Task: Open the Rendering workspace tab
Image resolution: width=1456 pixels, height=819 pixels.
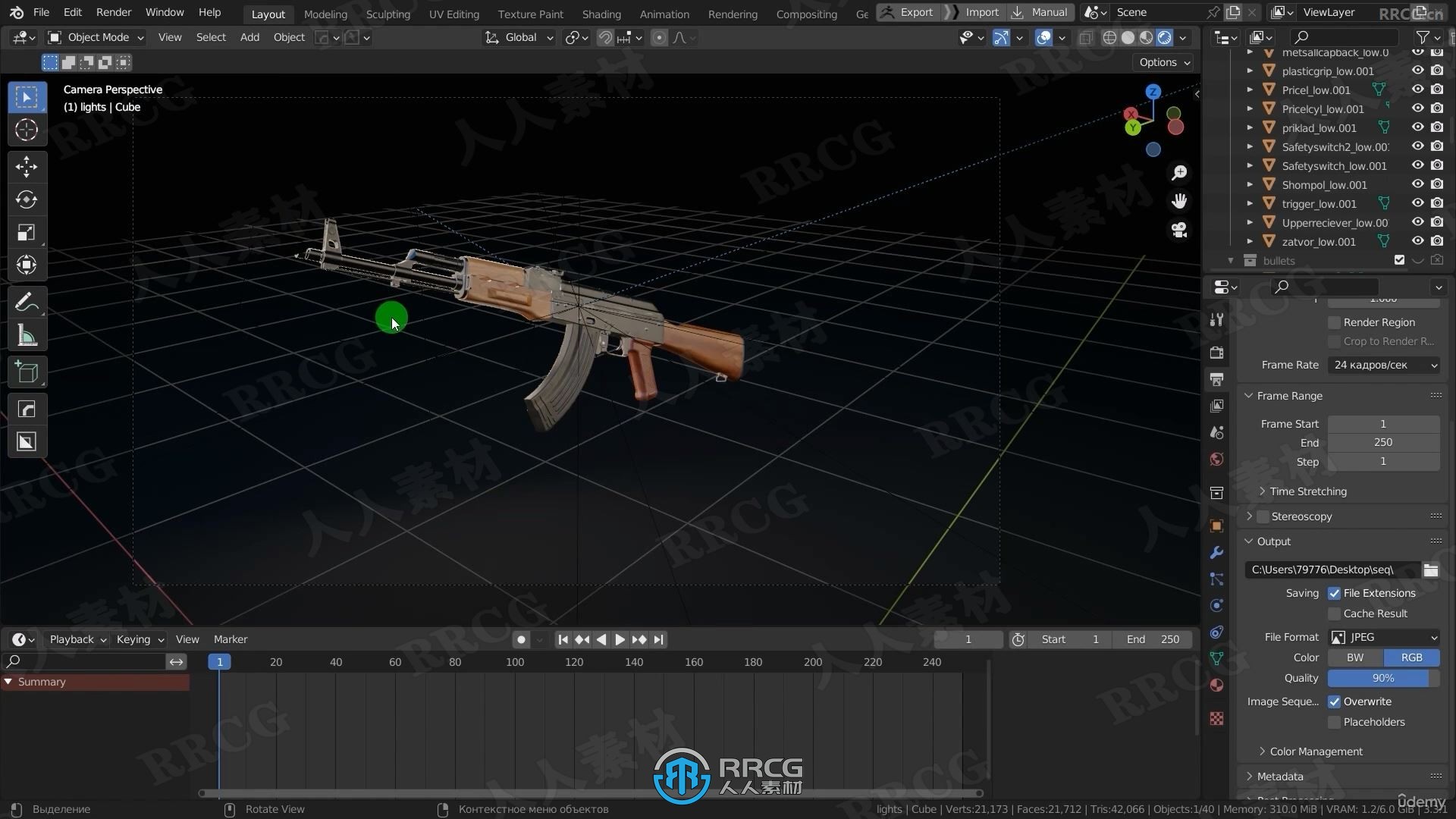Action: (x=732, y=12)
